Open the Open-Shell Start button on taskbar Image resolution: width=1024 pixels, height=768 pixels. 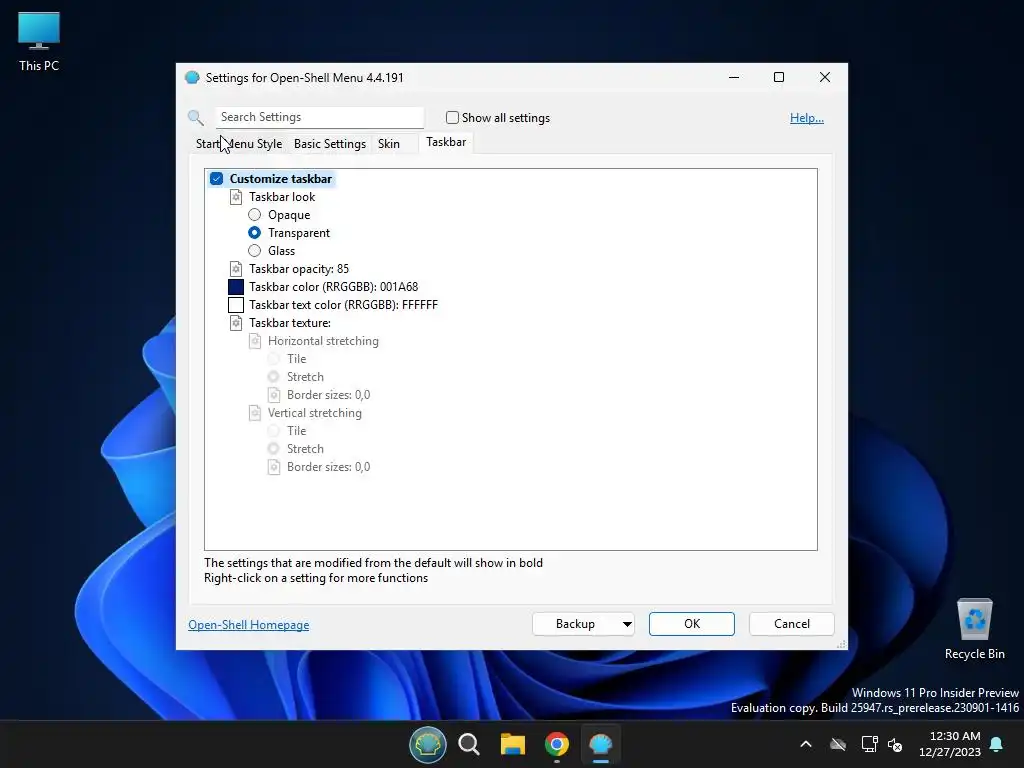pyautogui.click(x=428, y=744)
